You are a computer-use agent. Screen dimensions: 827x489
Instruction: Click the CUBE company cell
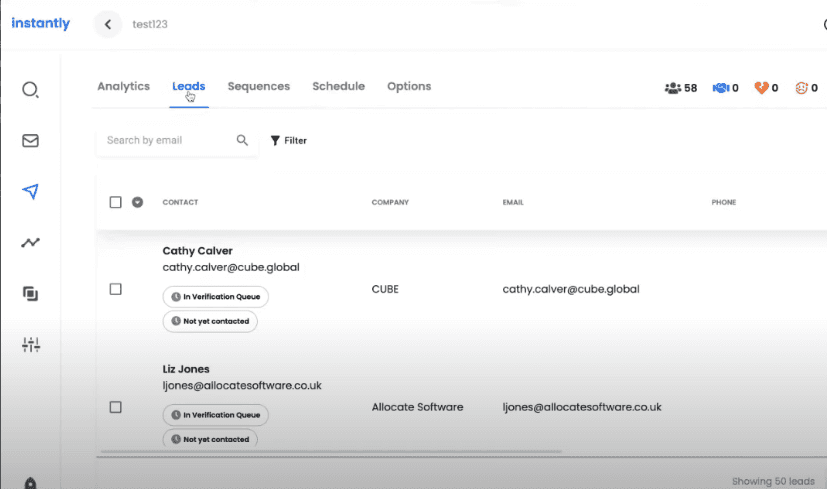pos(385,289)
